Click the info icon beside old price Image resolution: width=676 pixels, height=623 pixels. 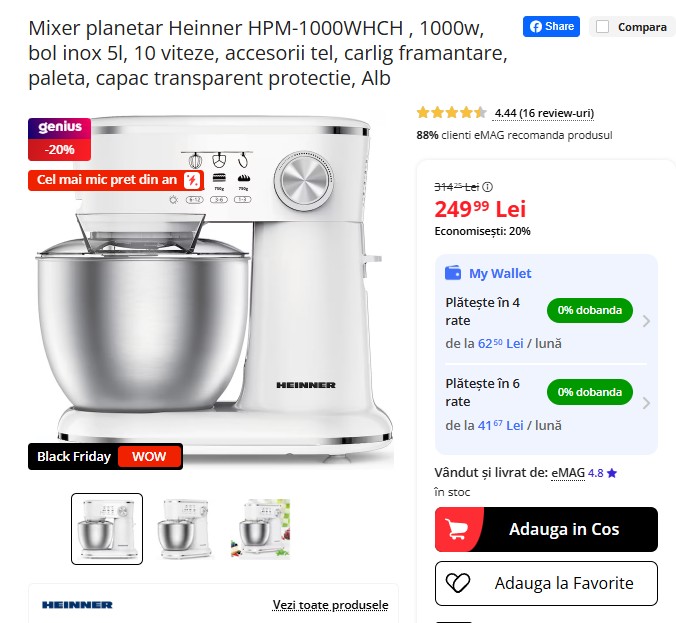click(x=487, y=187)
